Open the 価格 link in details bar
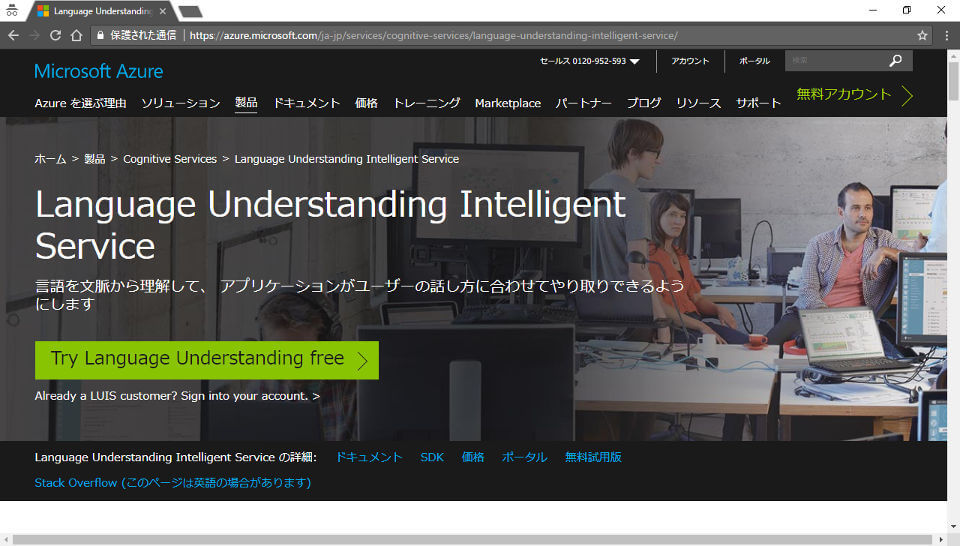This screenshot has height=546, width=960. coord(473,457)
